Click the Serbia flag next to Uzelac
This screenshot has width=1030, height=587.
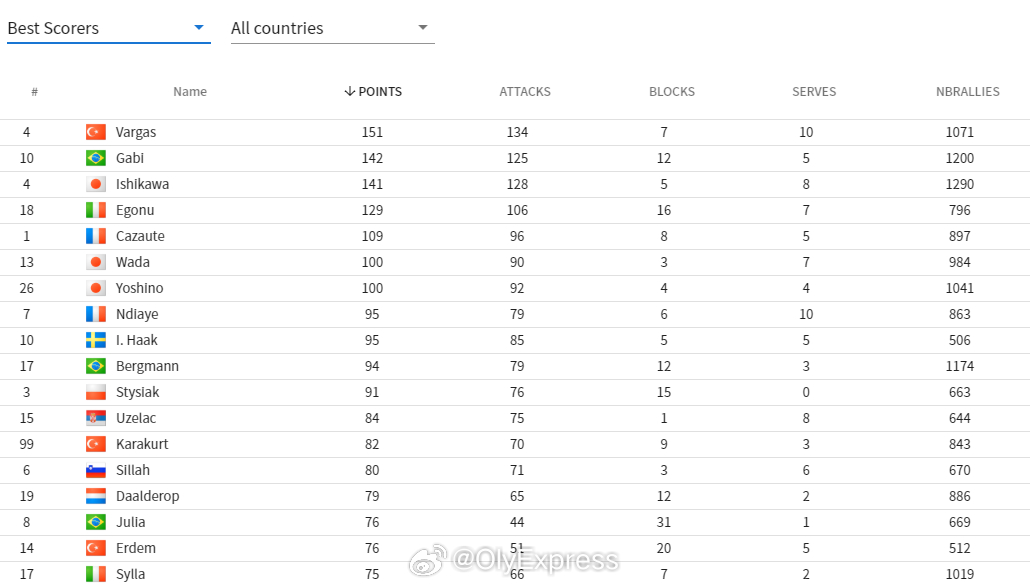(x=96, y=418)
